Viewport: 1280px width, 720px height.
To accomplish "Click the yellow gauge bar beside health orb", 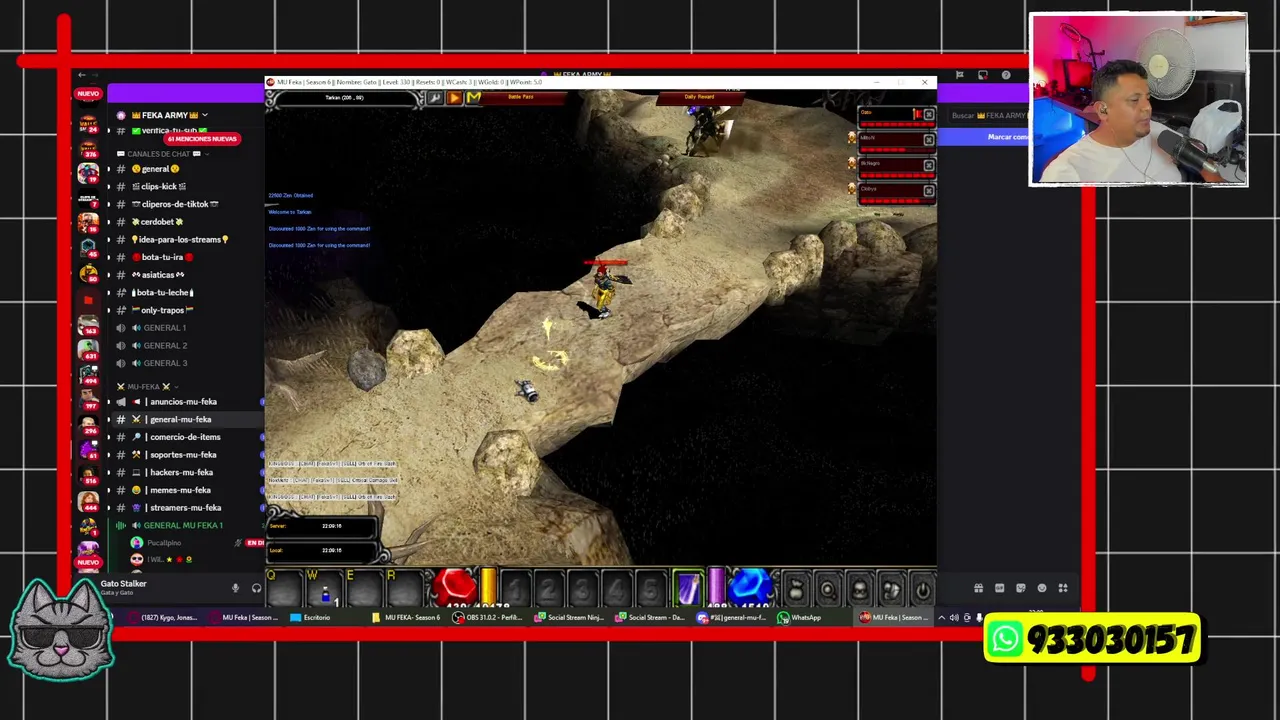I will click(488, 588).
